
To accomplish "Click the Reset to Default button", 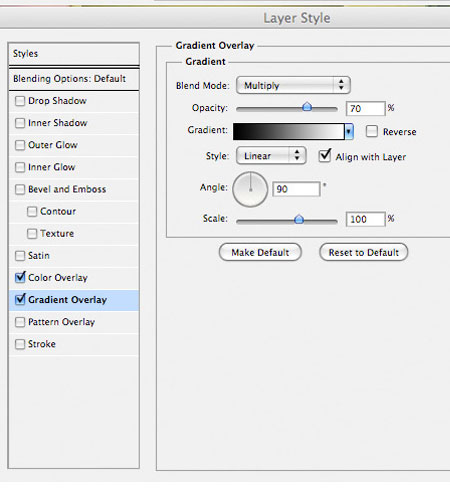I will (363, 252).
